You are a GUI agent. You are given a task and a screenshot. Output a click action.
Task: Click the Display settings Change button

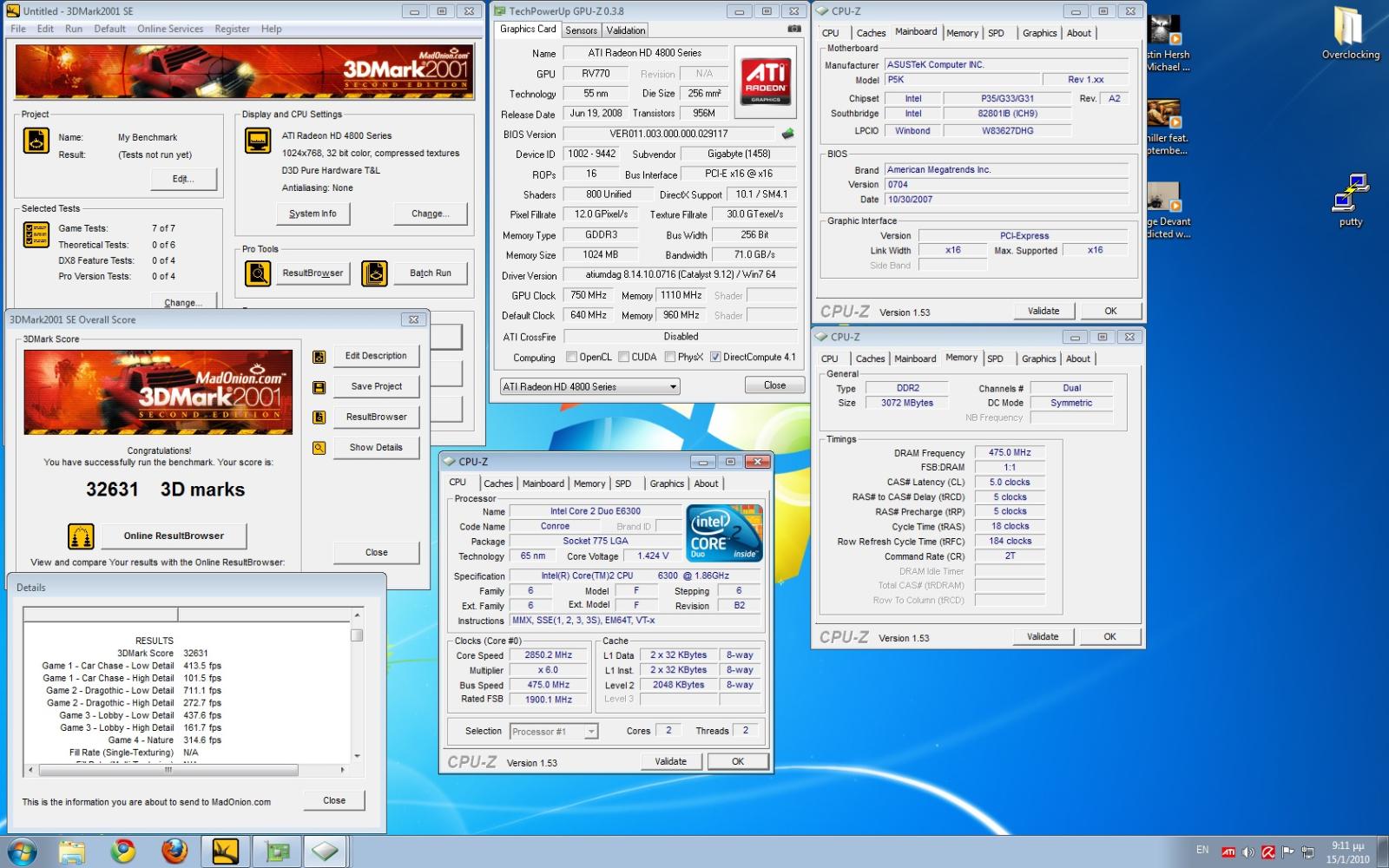click(x=431, y=214)
